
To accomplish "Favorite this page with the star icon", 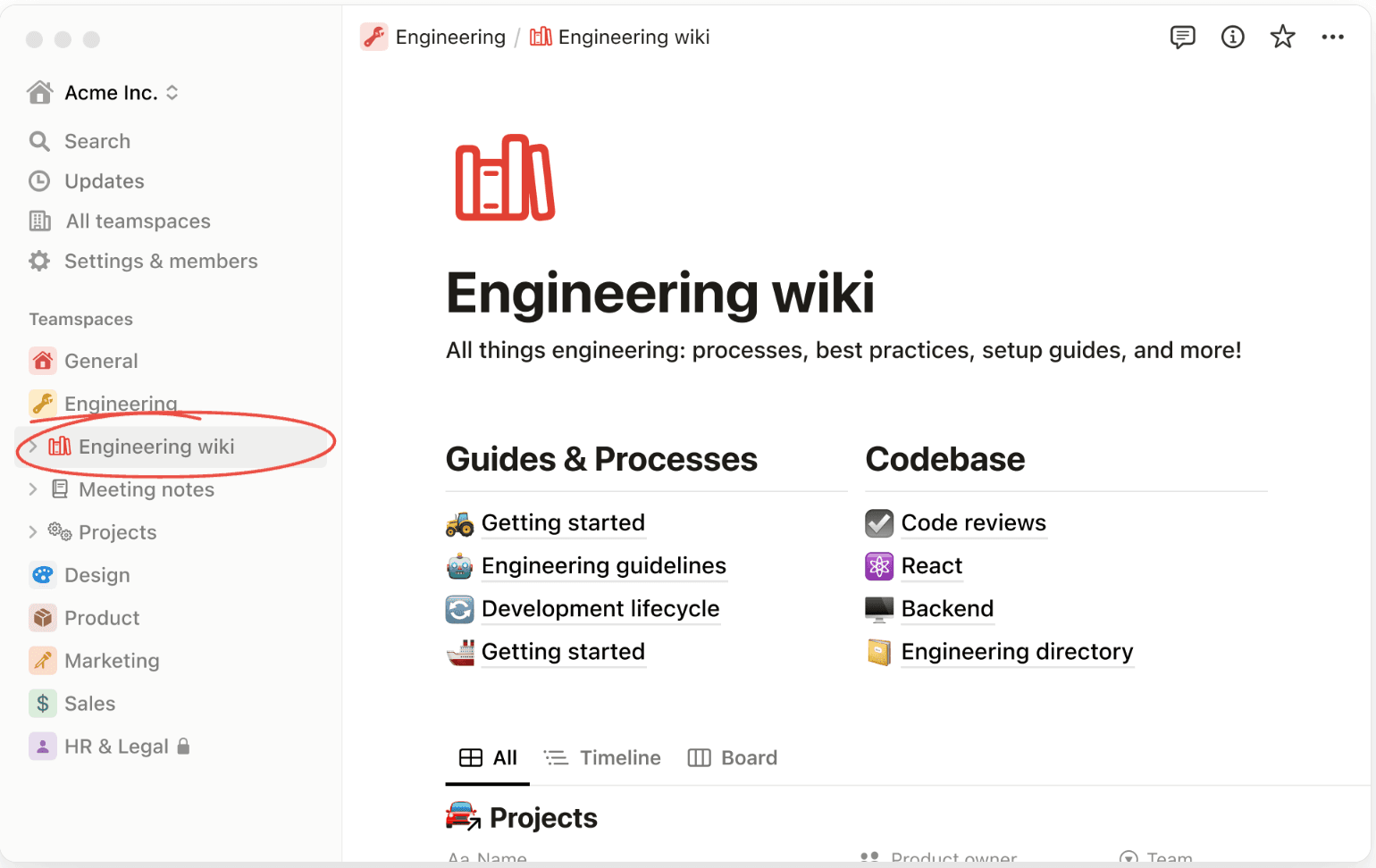I will click(1282, 38).
